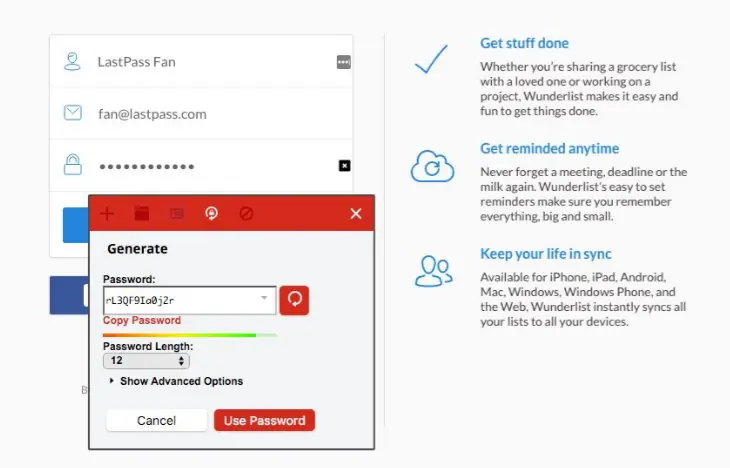Screen dimensions: 730x468
Task: Click the email field fan@lastpass.com
Action: (201, 114)
